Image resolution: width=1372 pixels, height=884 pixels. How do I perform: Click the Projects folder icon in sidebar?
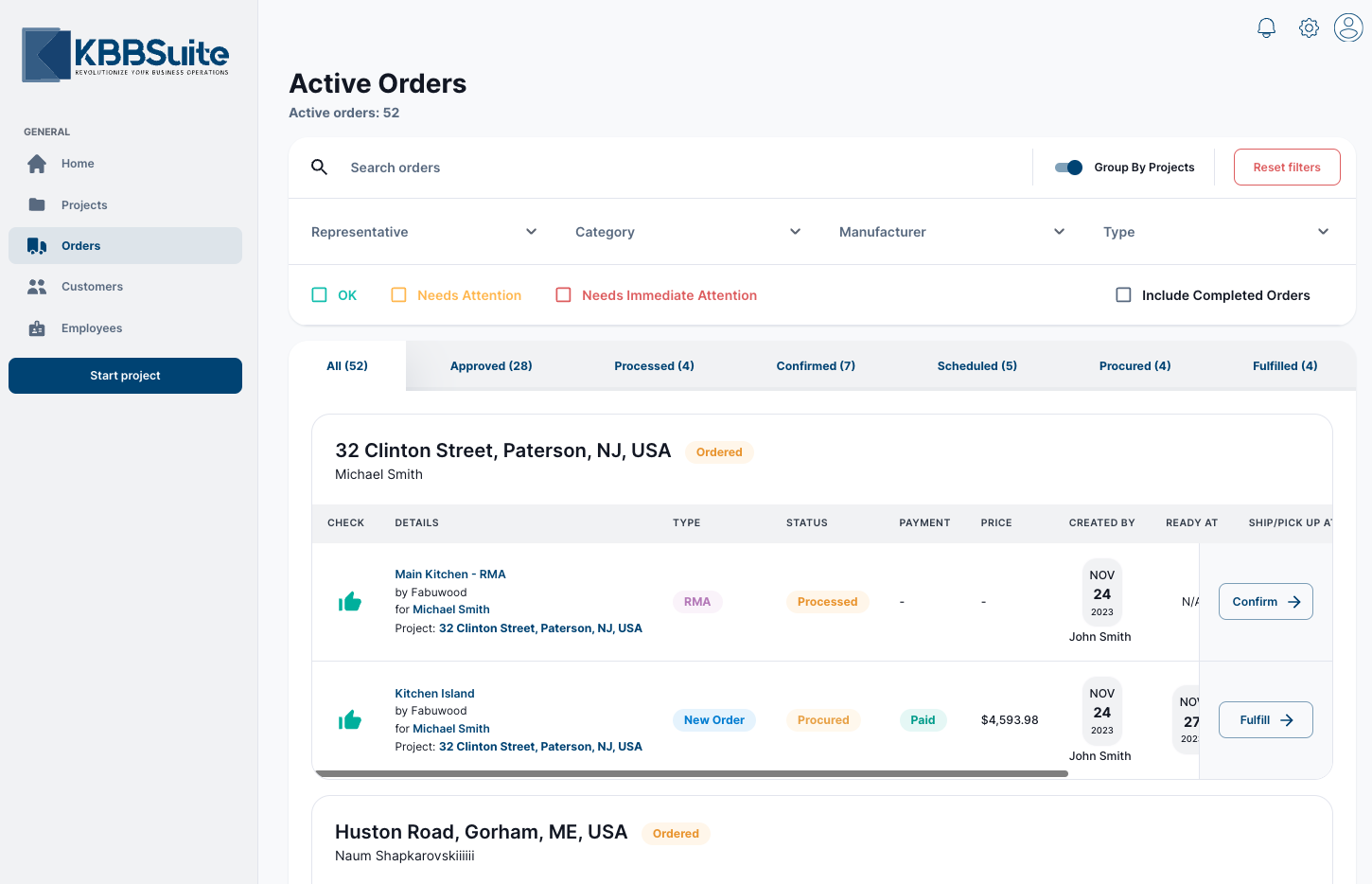click(x=37, y=204)
